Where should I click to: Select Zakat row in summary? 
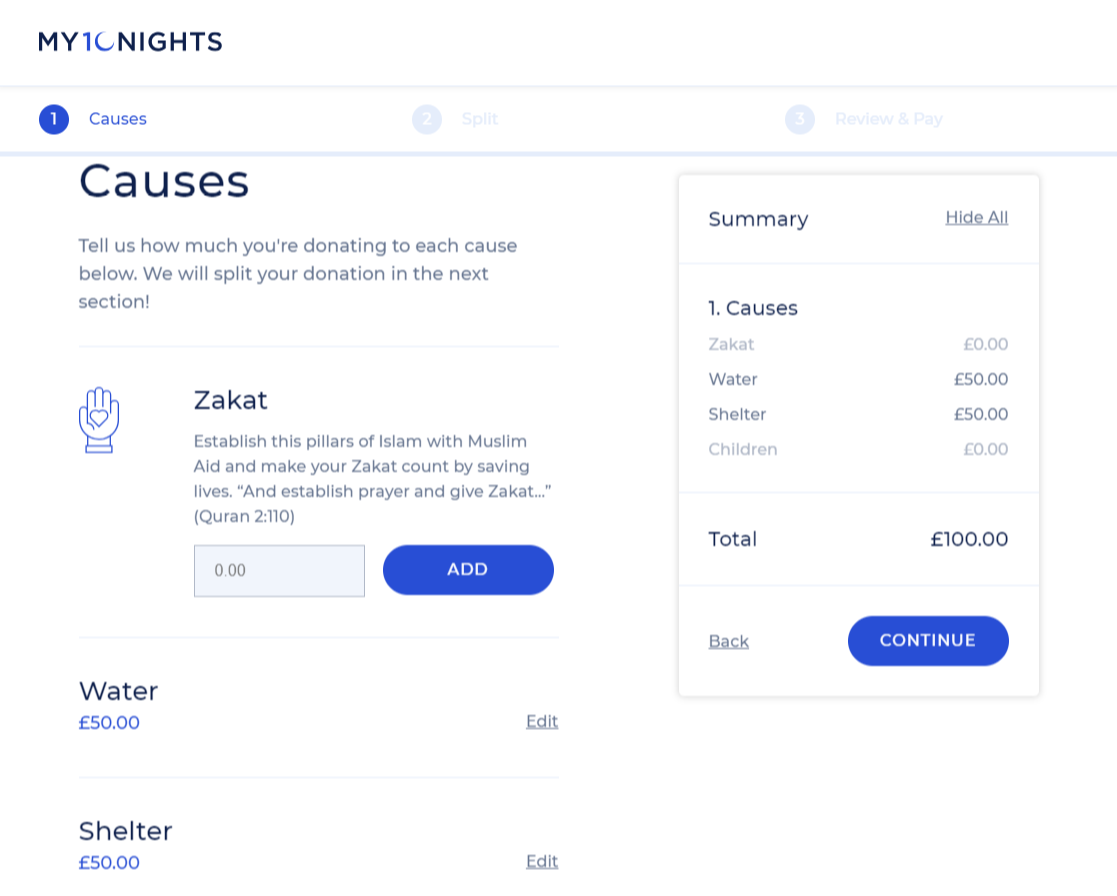(x=858, y=345)
